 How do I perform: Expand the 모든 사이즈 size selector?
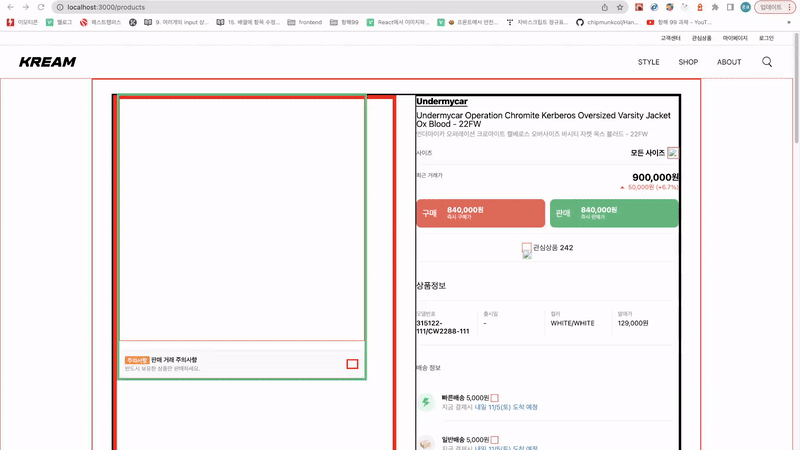[x=672, y=153]
